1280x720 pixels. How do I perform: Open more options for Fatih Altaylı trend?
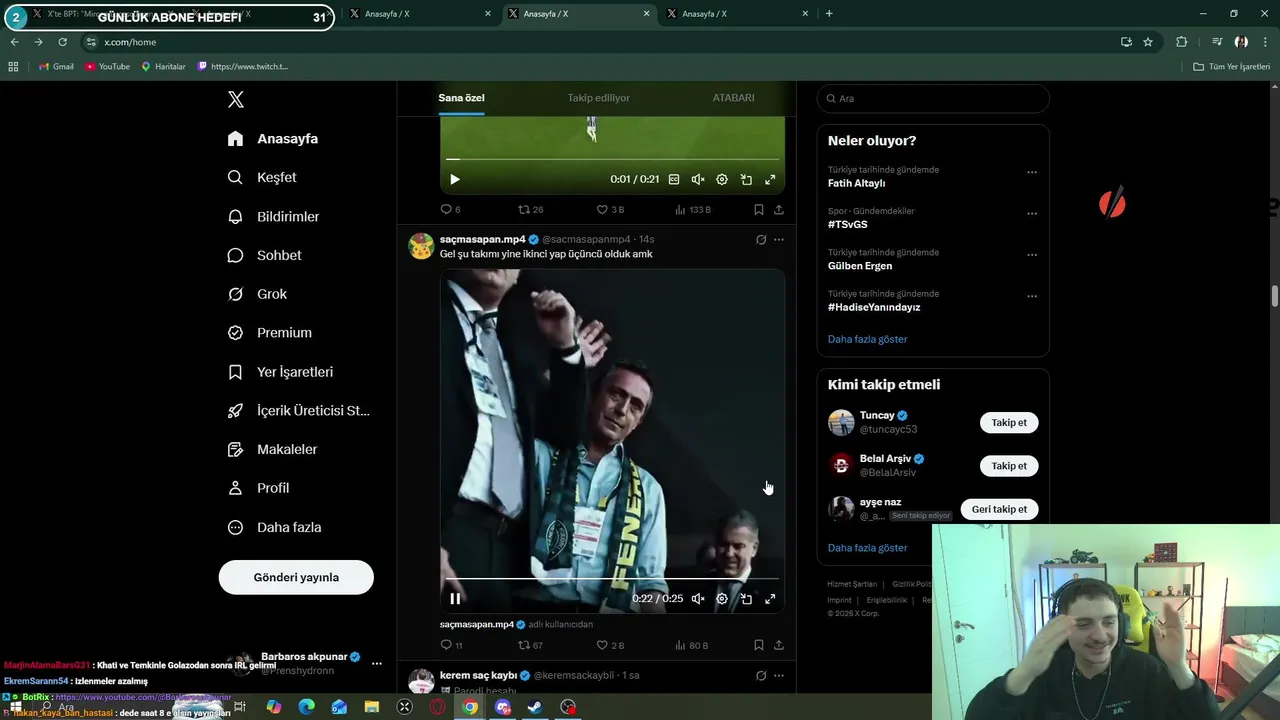click(1032, 172)
